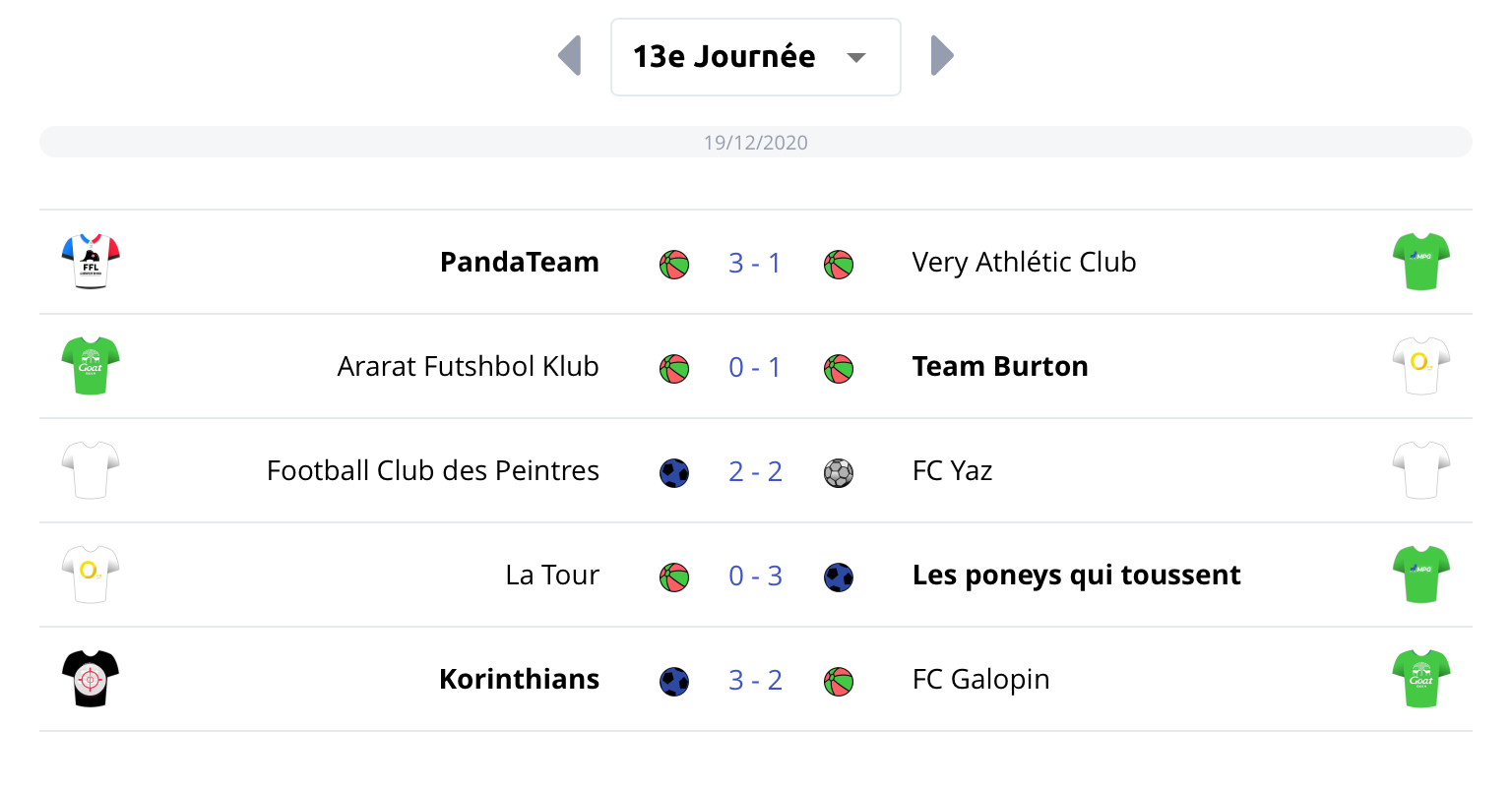Click the blue ball beside Football Club des Peintres

pyautogui.click(x=674, y=473)
